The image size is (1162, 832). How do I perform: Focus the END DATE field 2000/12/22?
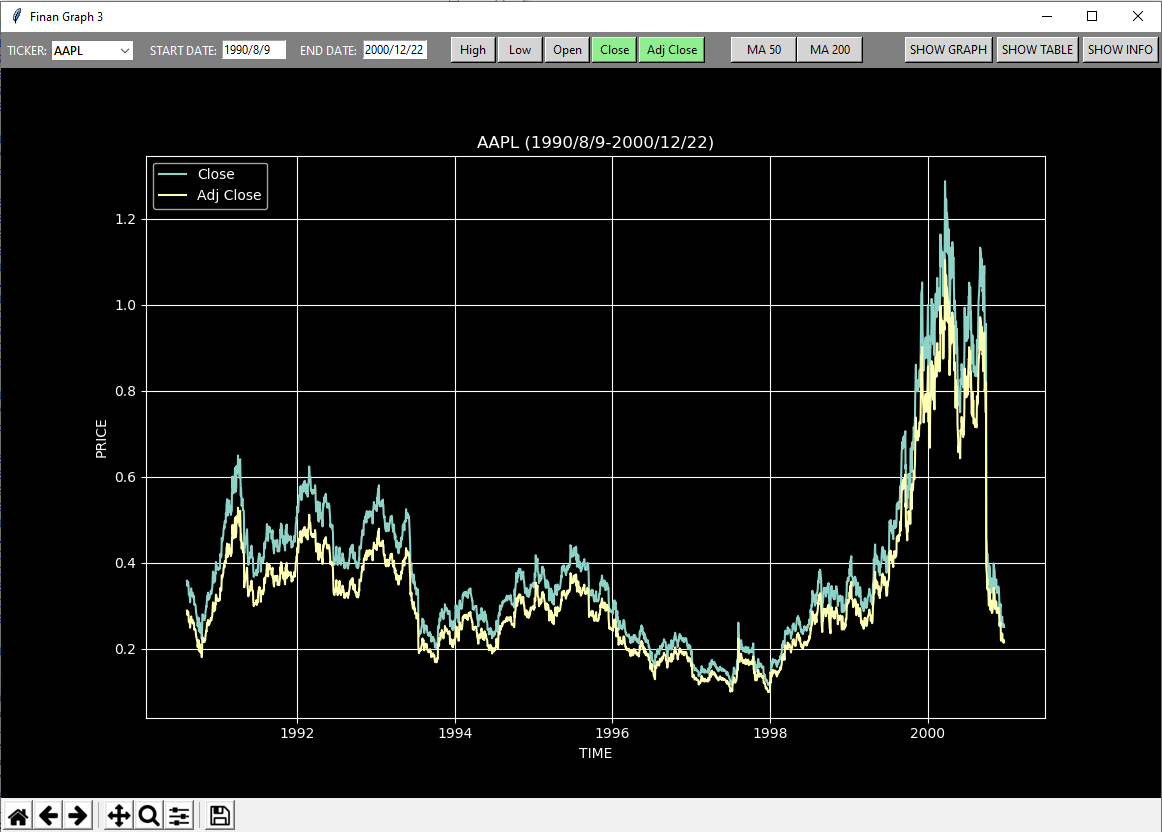point(395,50)
